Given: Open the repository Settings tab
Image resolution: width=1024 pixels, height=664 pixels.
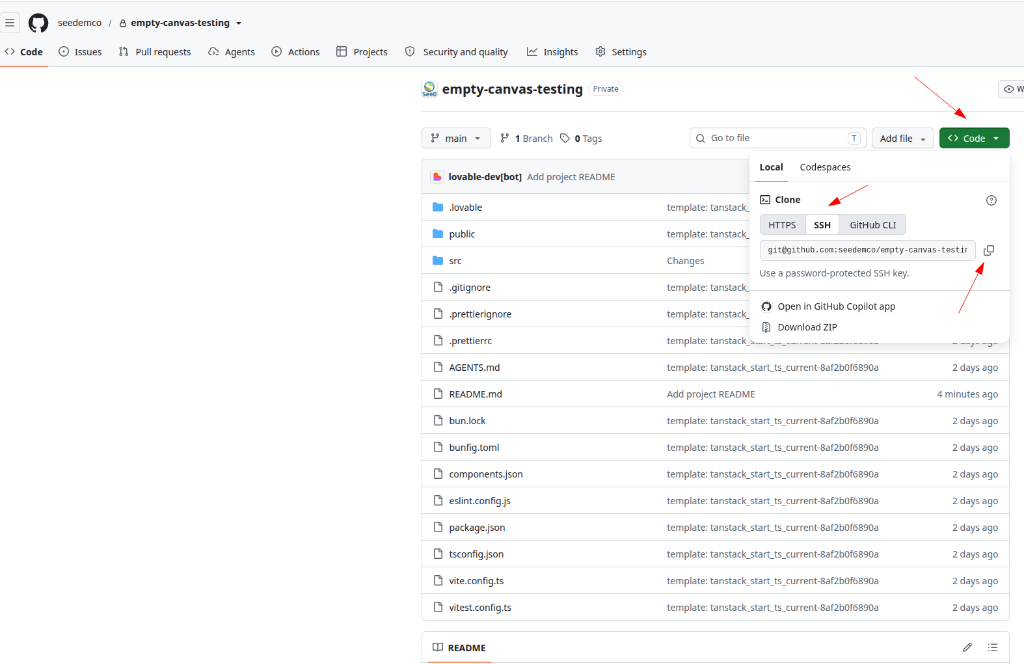Looking at the screenshot, I should pos(621,52).
